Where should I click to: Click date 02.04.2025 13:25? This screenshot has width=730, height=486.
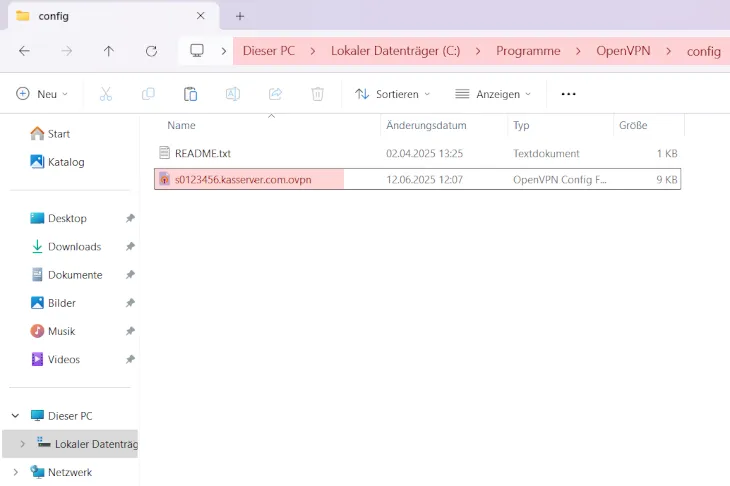(424, 153)
